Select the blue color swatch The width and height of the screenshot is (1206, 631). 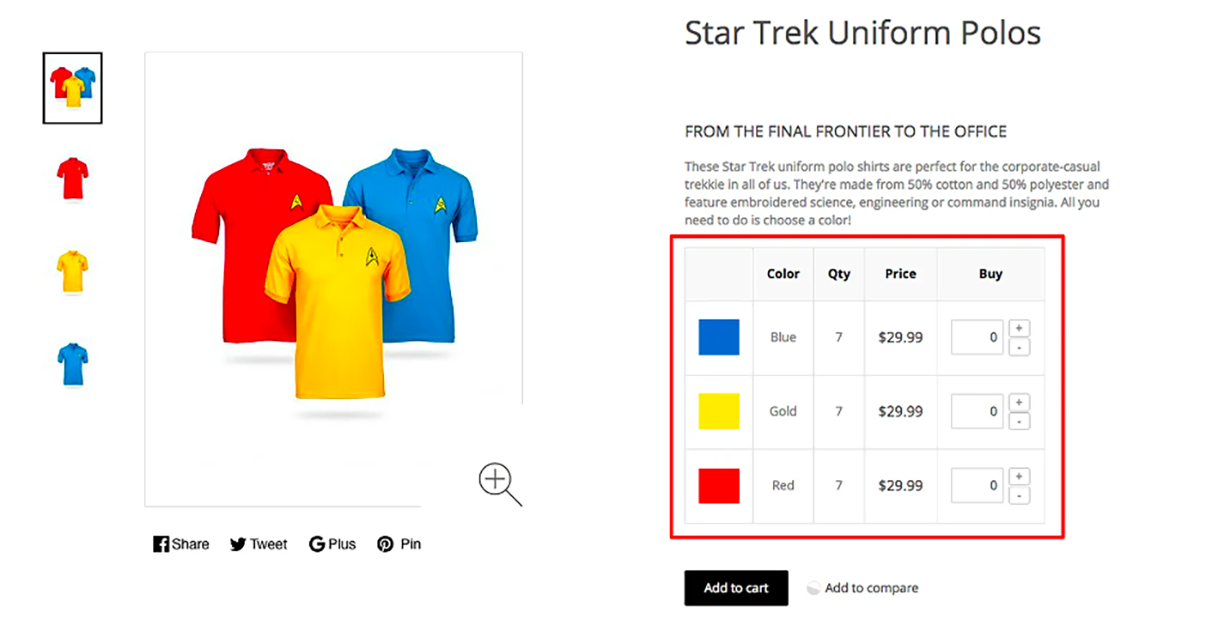point(719,338)
